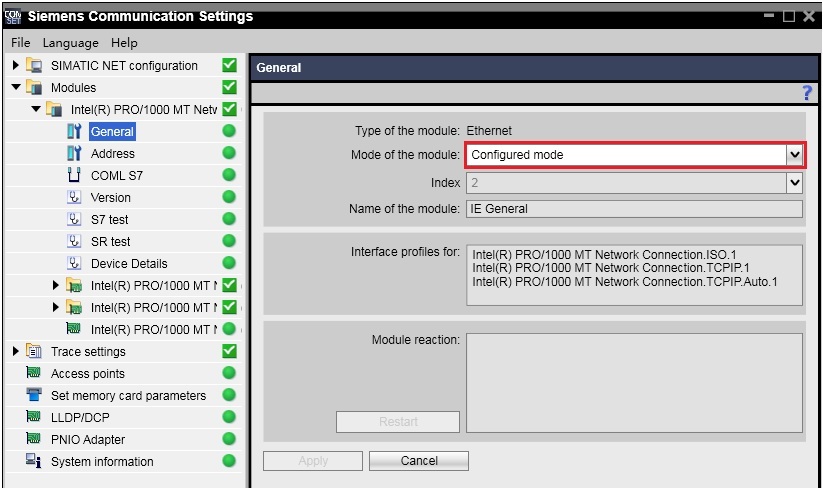Screen dimensions: 823x488
Task: Open the Mode of the module dropdown
Action: [635, 155]
